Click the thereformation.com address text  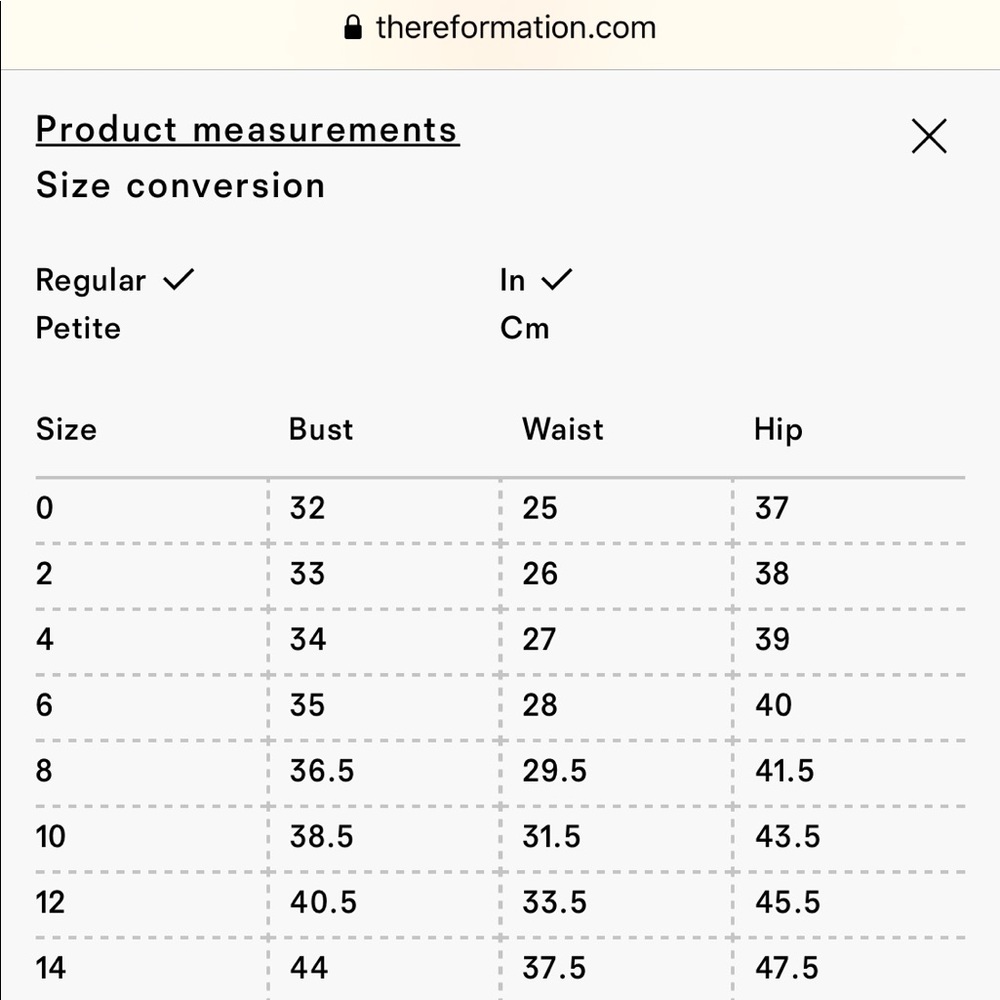(x=515, y=27)
